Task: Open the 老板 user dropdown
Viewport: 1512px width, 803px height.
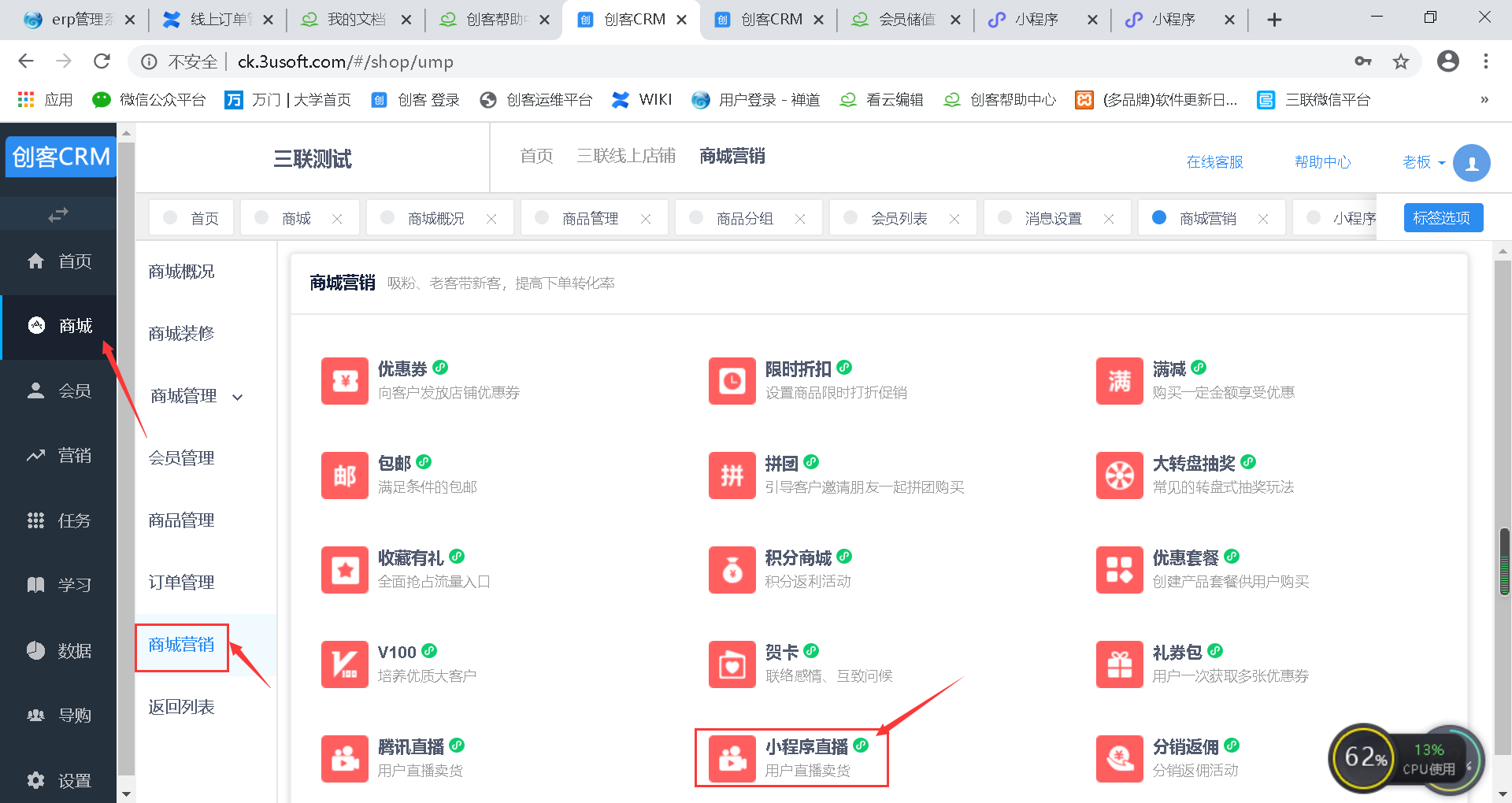Action: 1424,162
